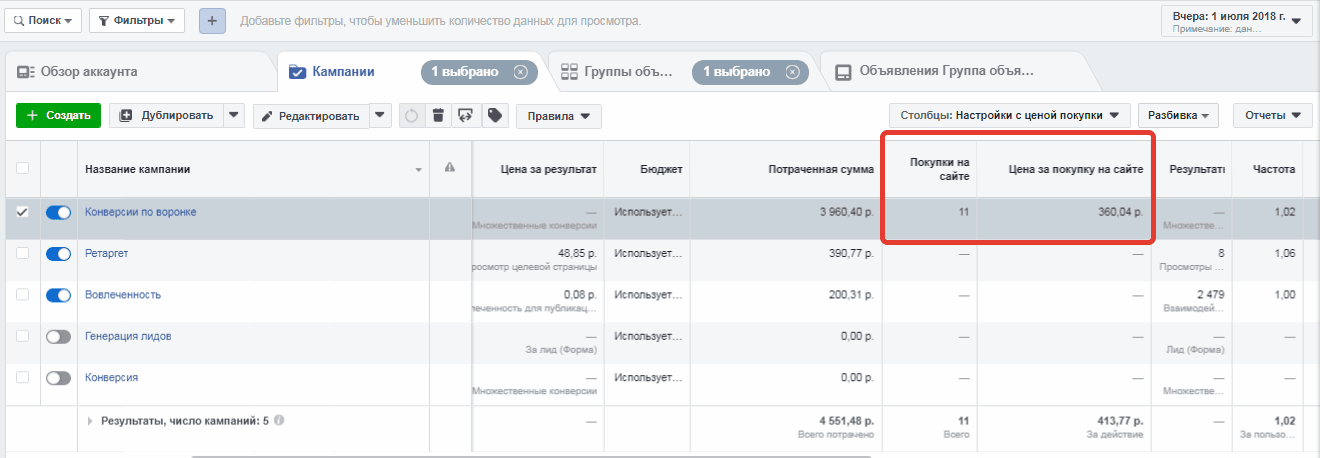Switch to the Обзор аккаунта tab
This screenshot has width=1320, height=458.
coord(78,72)
